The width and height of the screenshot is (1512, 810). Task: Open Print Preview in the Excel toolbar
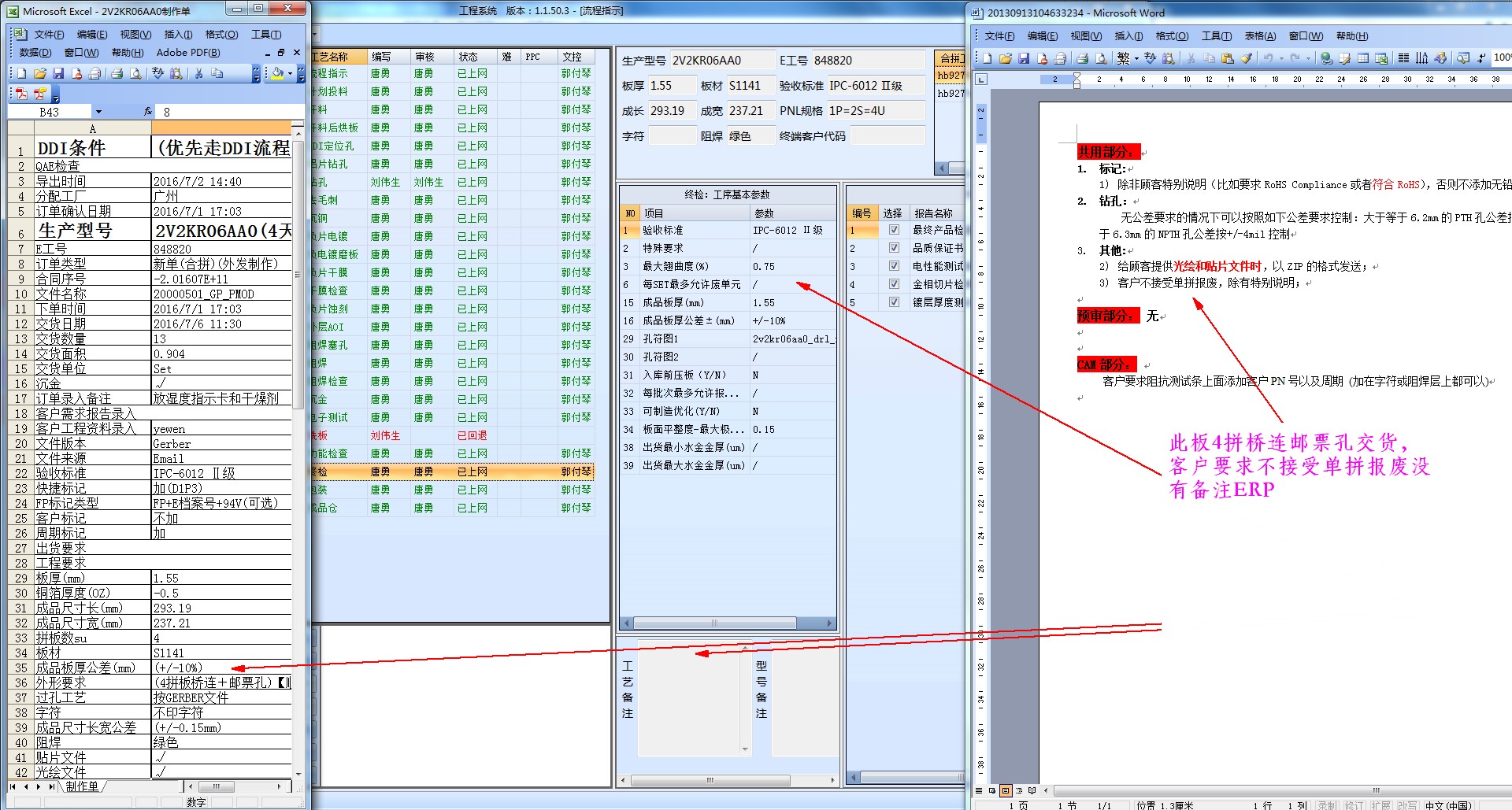tap(135, 73)
